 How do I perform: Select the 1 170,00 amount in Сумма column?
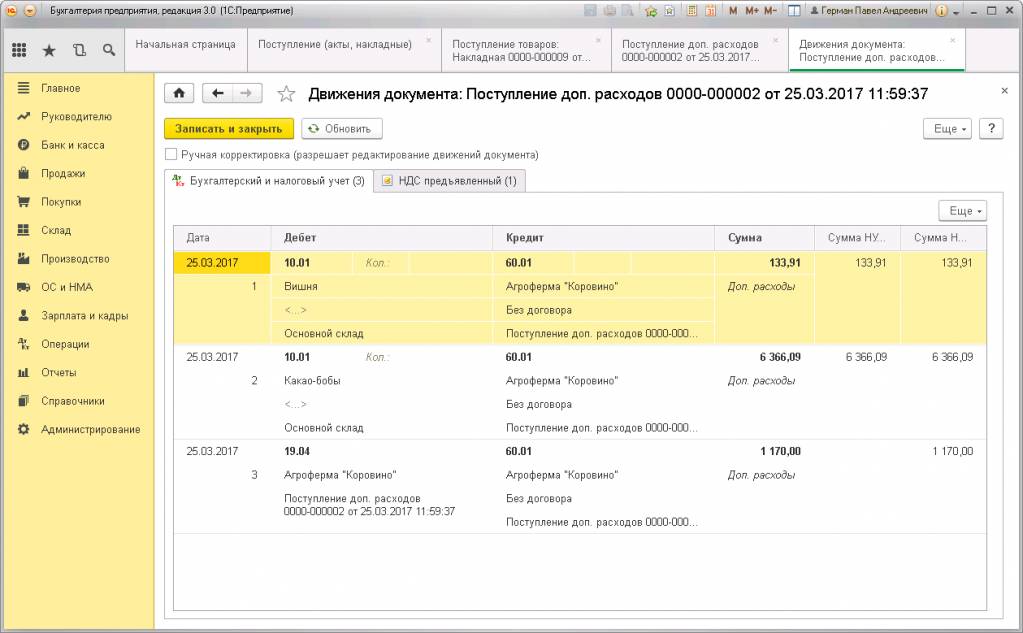coord(780,451)
